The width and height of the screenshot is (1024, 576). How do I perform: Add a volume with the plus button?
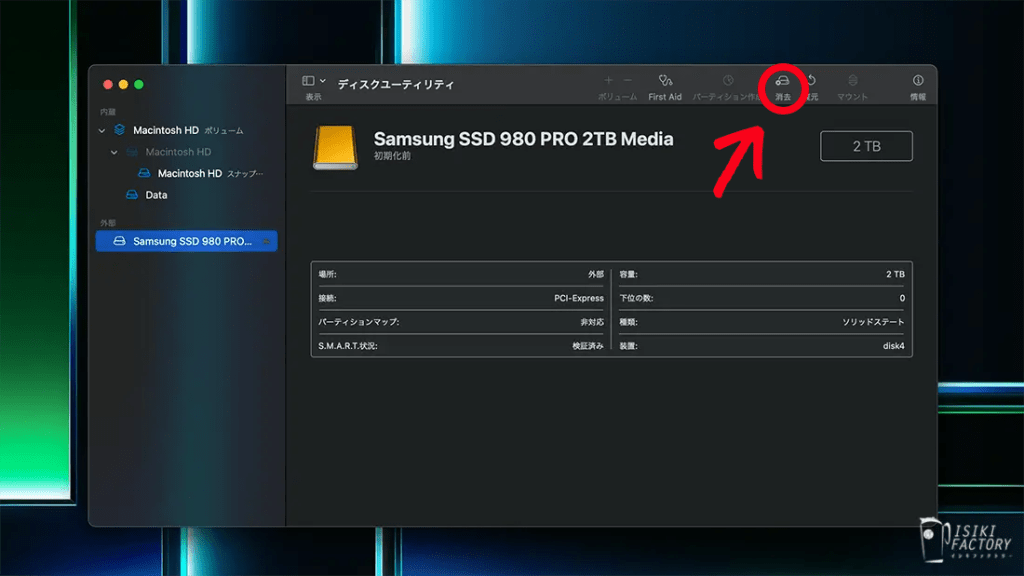608,80
